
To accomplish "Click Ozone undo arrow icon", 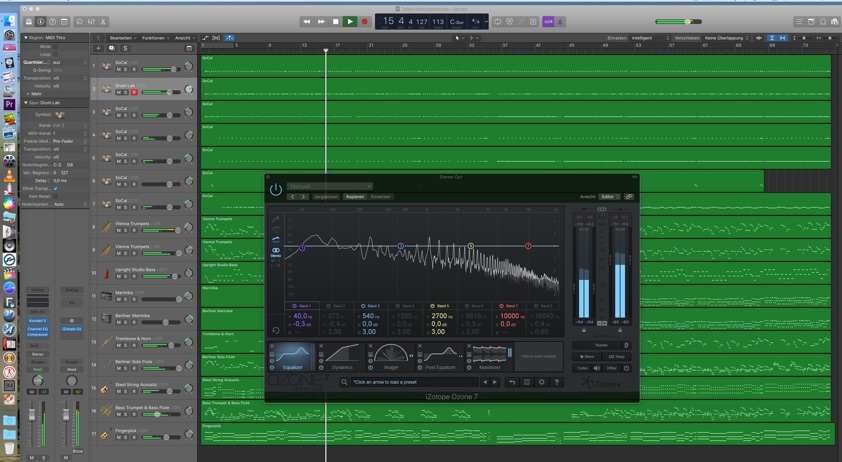I will 512,382.
